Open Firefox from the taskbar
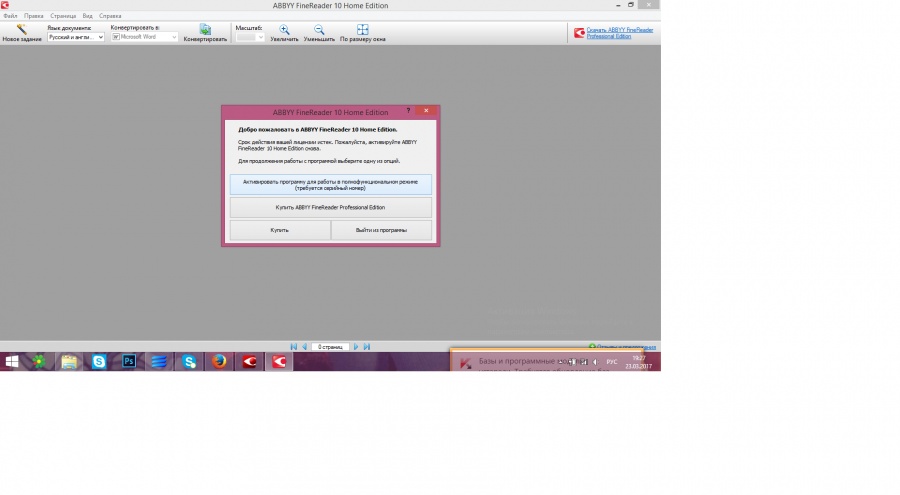900x495 pixels. coord(219,361)
